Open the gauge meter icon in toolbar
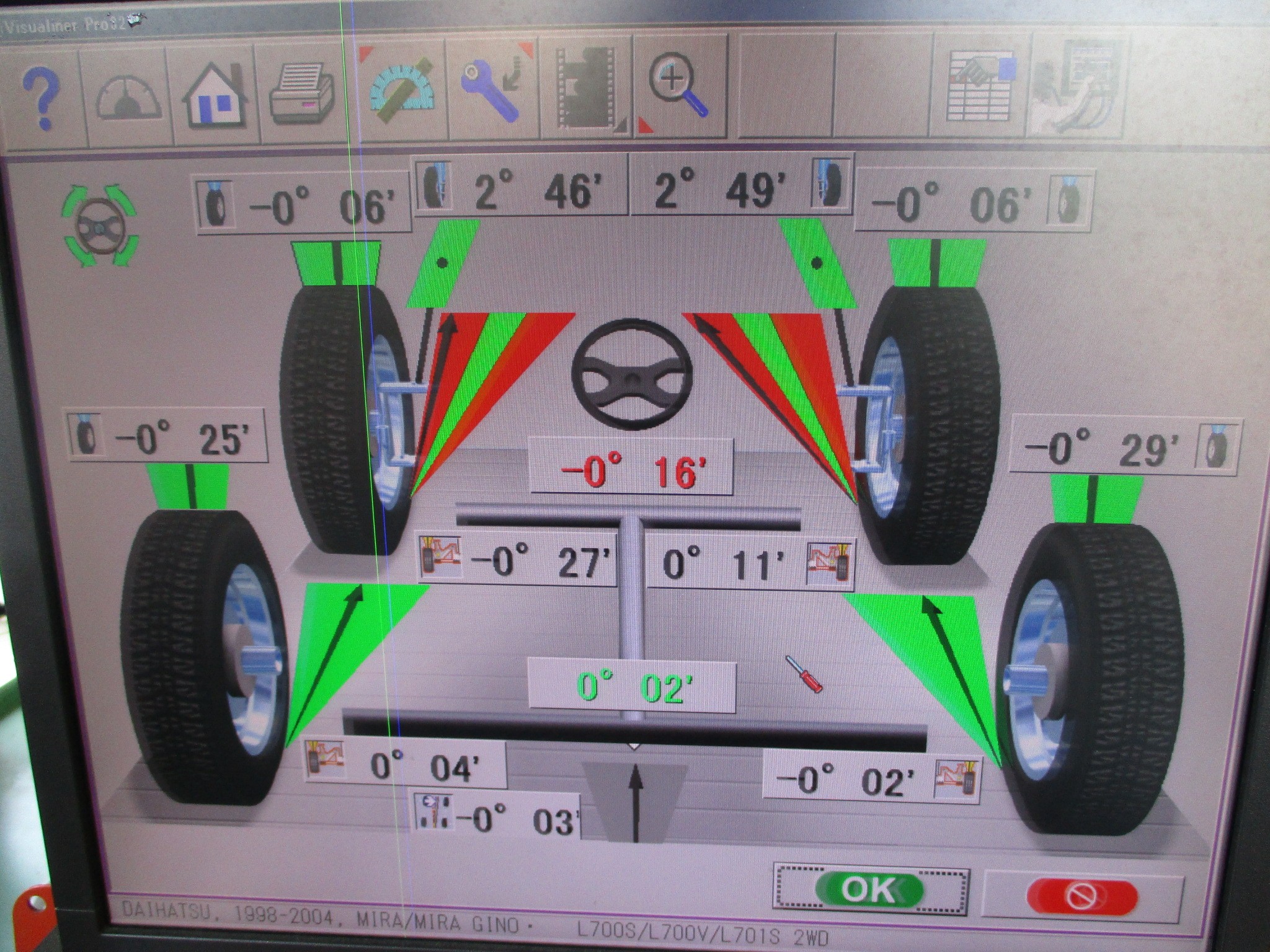This screenshot has height=952, width=1270. pos(128,99)
